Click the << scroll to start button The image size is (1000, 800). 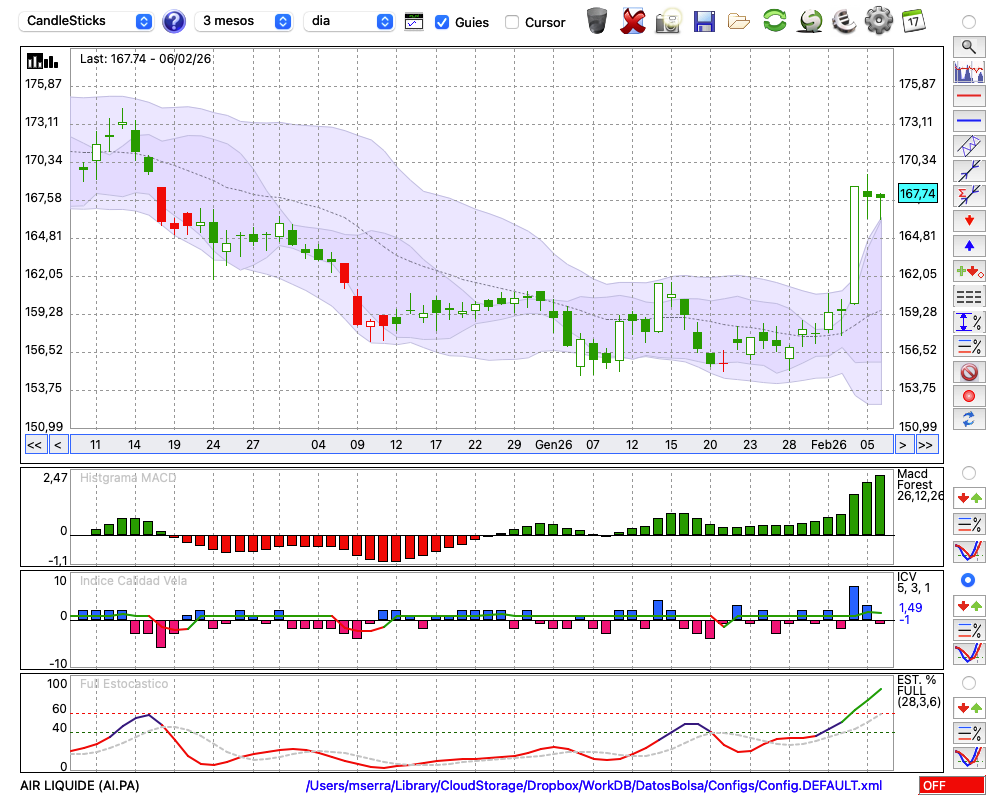point(34,445)
